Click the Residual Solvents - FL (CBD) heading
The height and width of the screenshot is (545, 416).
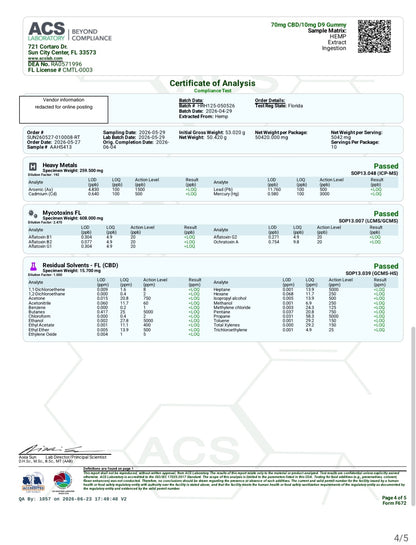[80, 265]
